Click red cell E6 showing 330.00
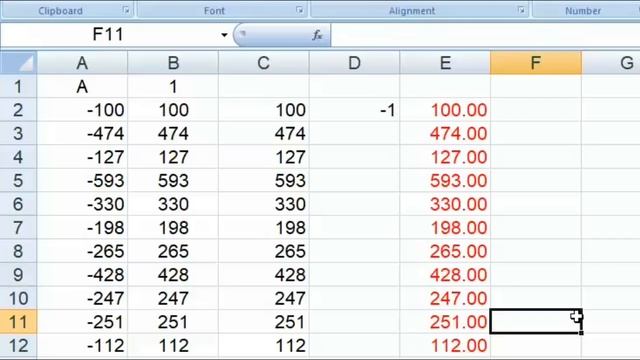Viewport: 640px width, 360px height. point(445,204)
